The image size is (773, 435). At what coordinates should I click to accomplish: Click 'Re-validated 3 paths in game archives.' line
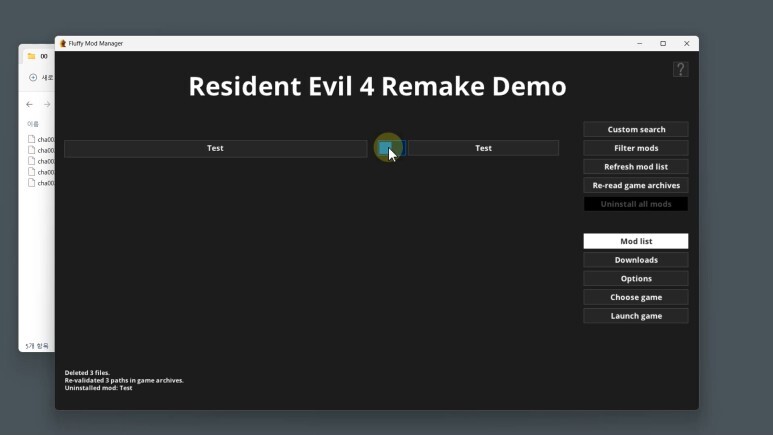click(x=124, y=380)
